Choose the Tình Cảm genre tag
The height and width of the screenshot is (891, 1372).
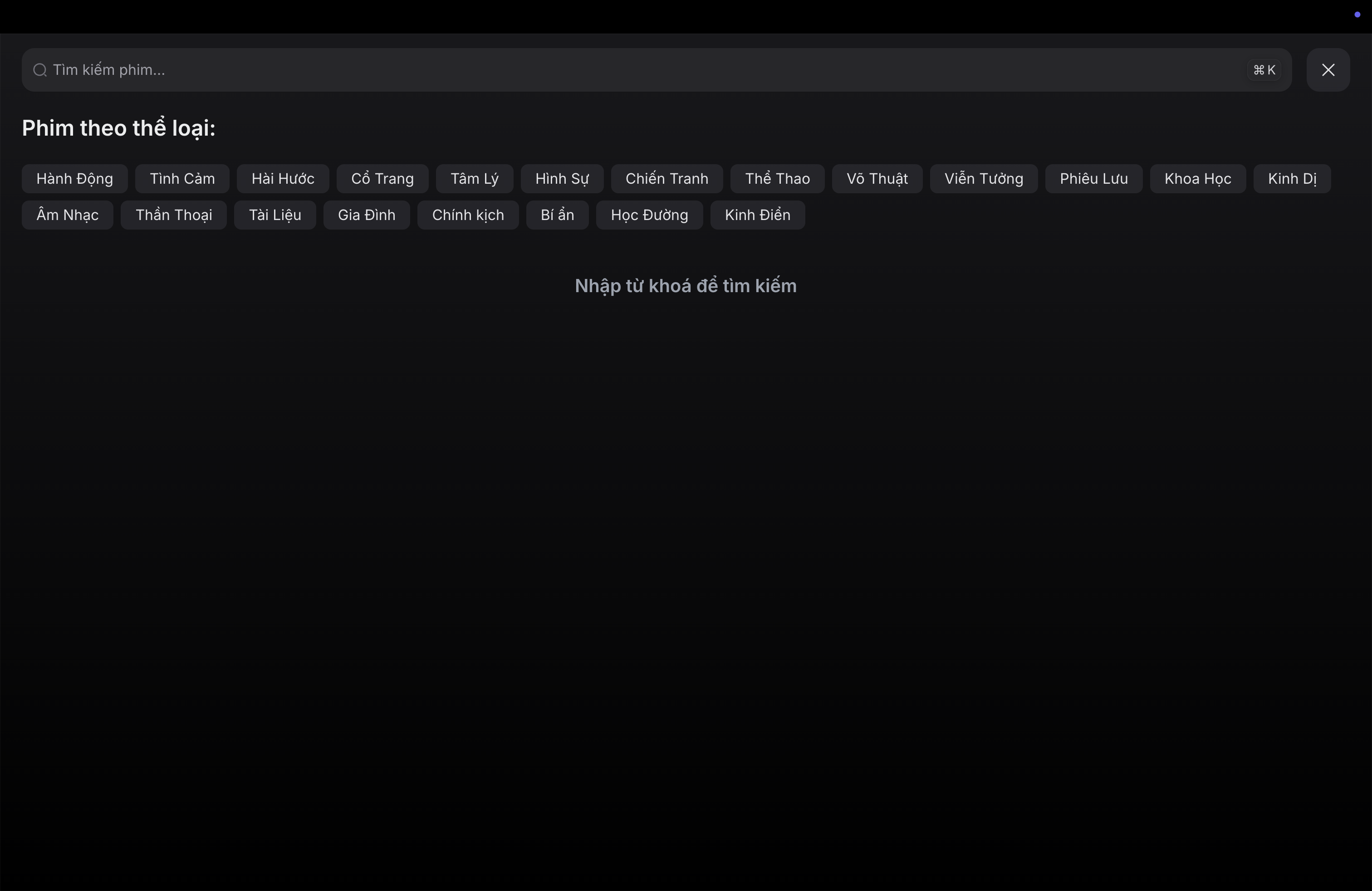click(x=182, y=179)
